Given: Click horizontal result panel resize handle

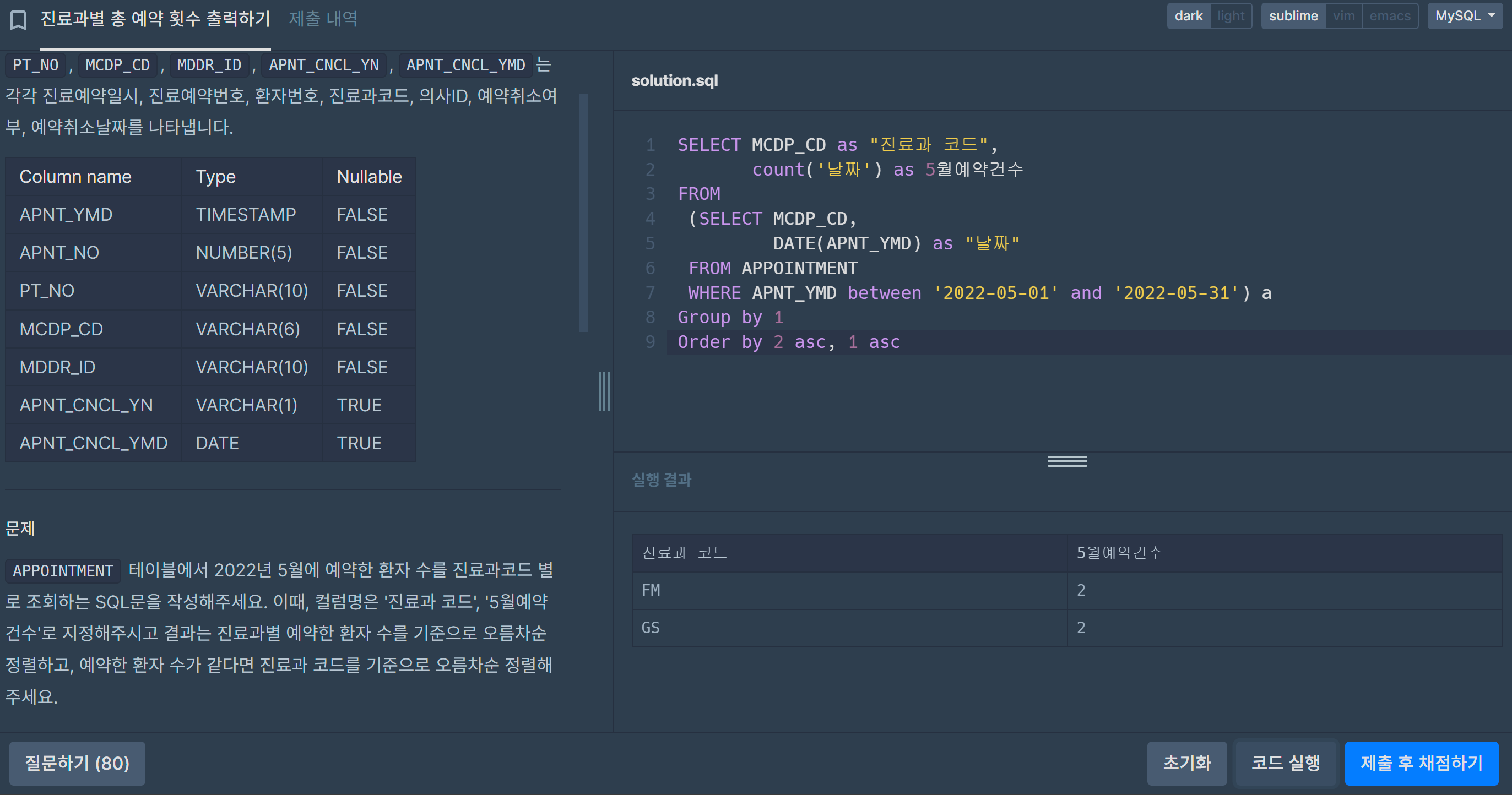Looking at the screenshot, I should [x=1066, y=462].
